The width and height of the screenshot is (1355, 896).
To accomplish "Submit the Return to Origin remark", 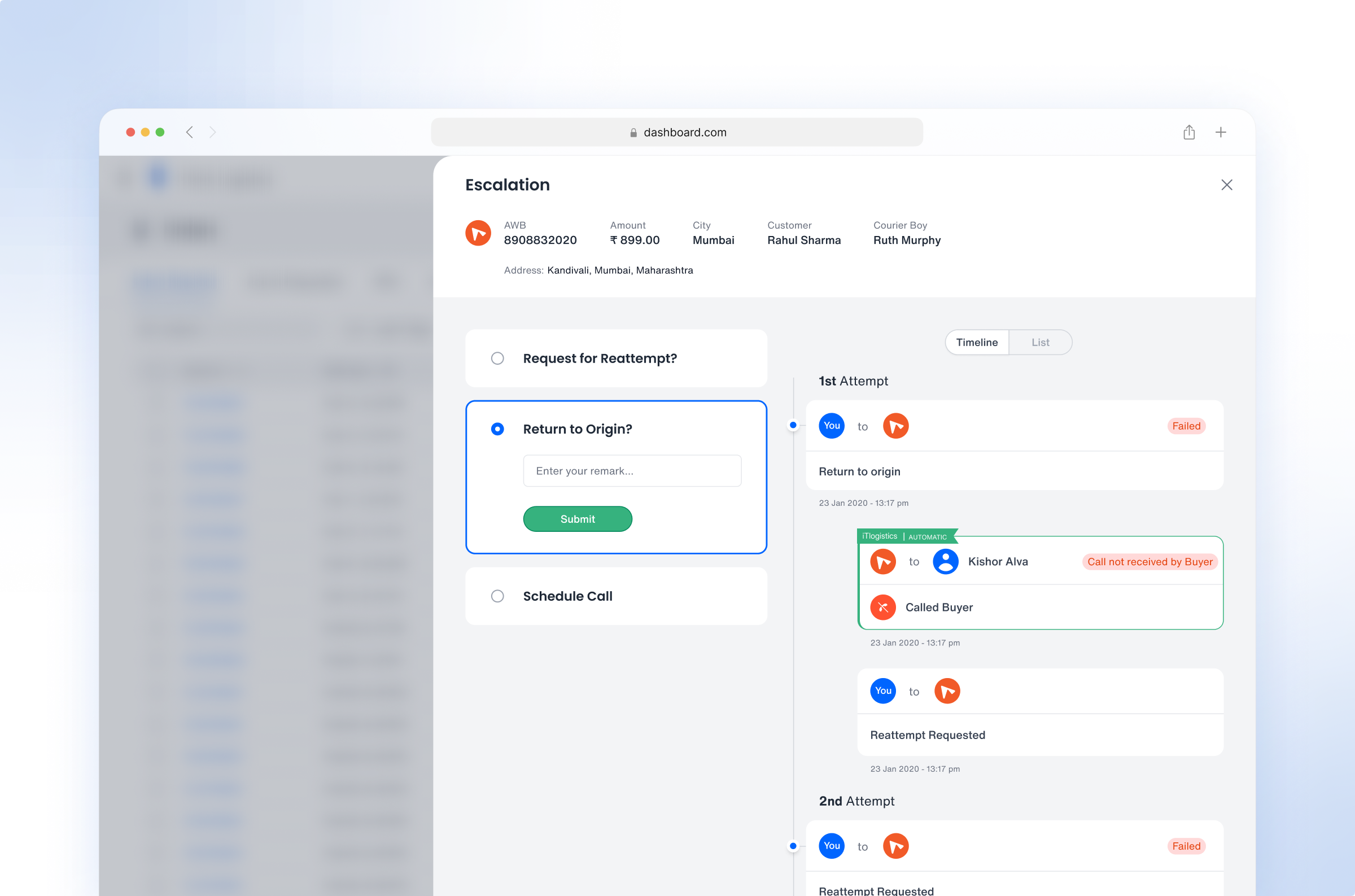I will pos(578,519).
